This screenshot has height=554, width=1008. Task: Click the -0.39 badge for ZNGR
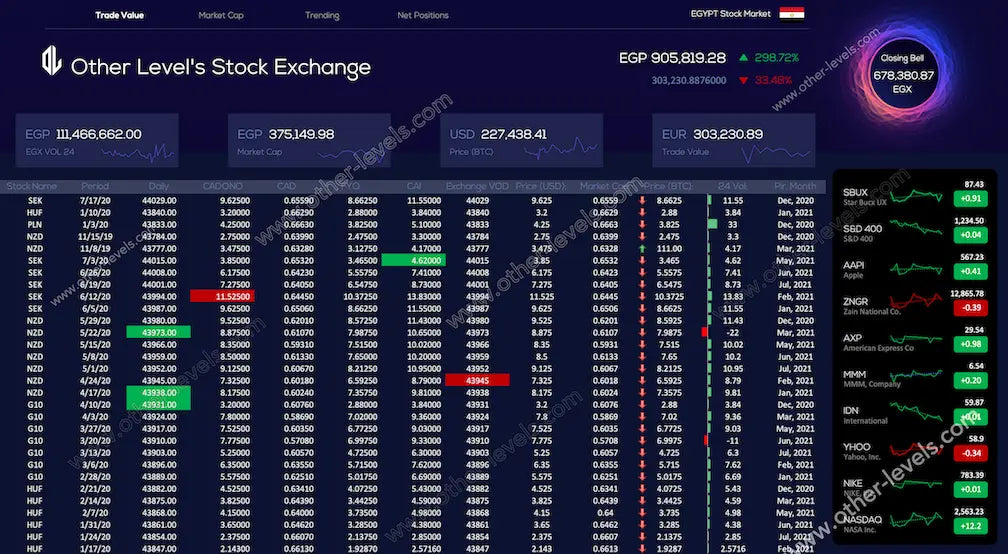pyautogui.click(x=968, y=307)
